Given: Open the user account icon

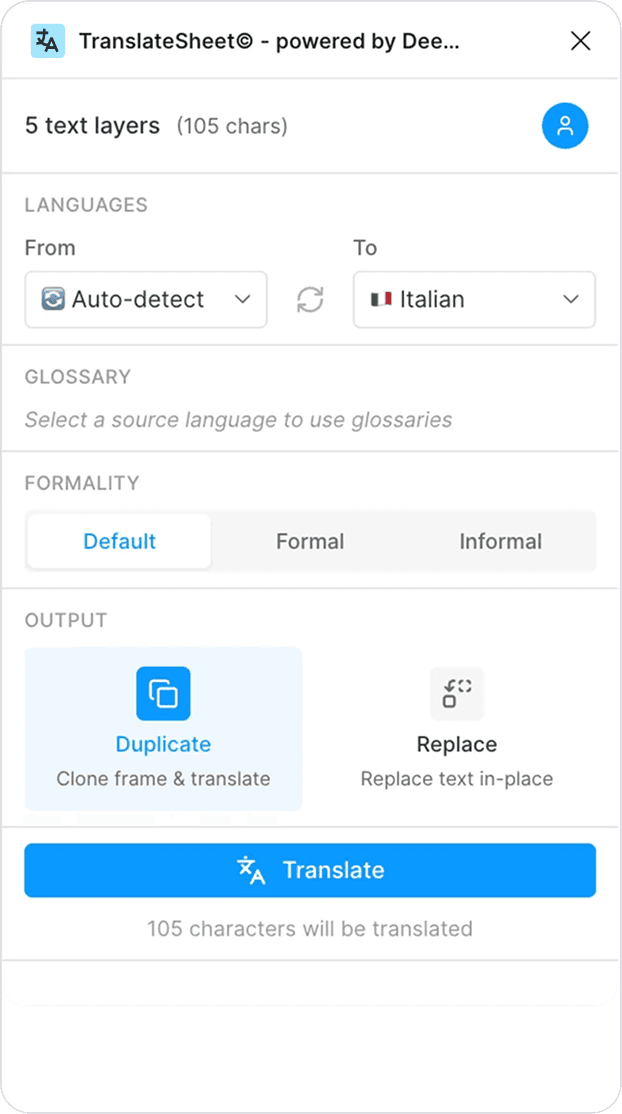Looking at the screenshot, I should [x=565, y=126].
